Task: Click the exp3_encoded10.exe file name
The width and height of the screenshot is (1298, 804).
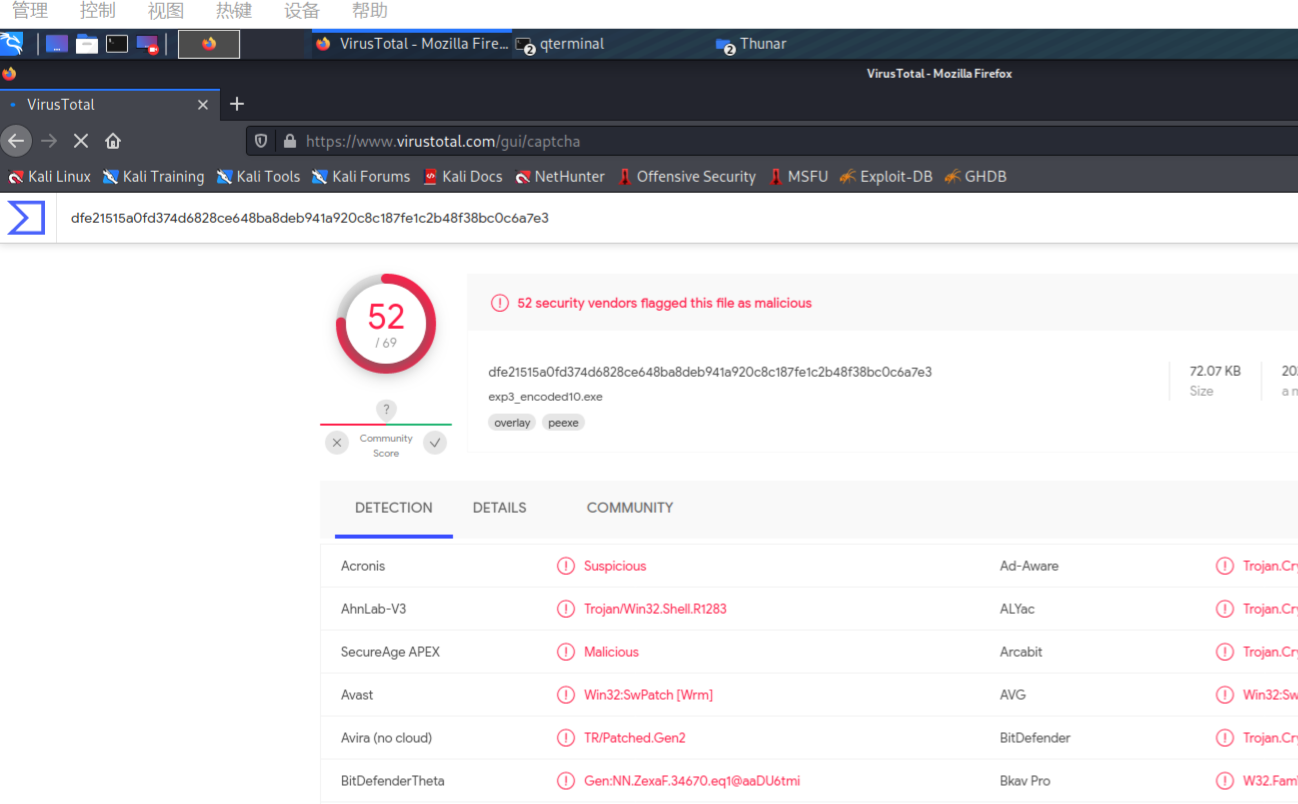Action: click(545, 397)
